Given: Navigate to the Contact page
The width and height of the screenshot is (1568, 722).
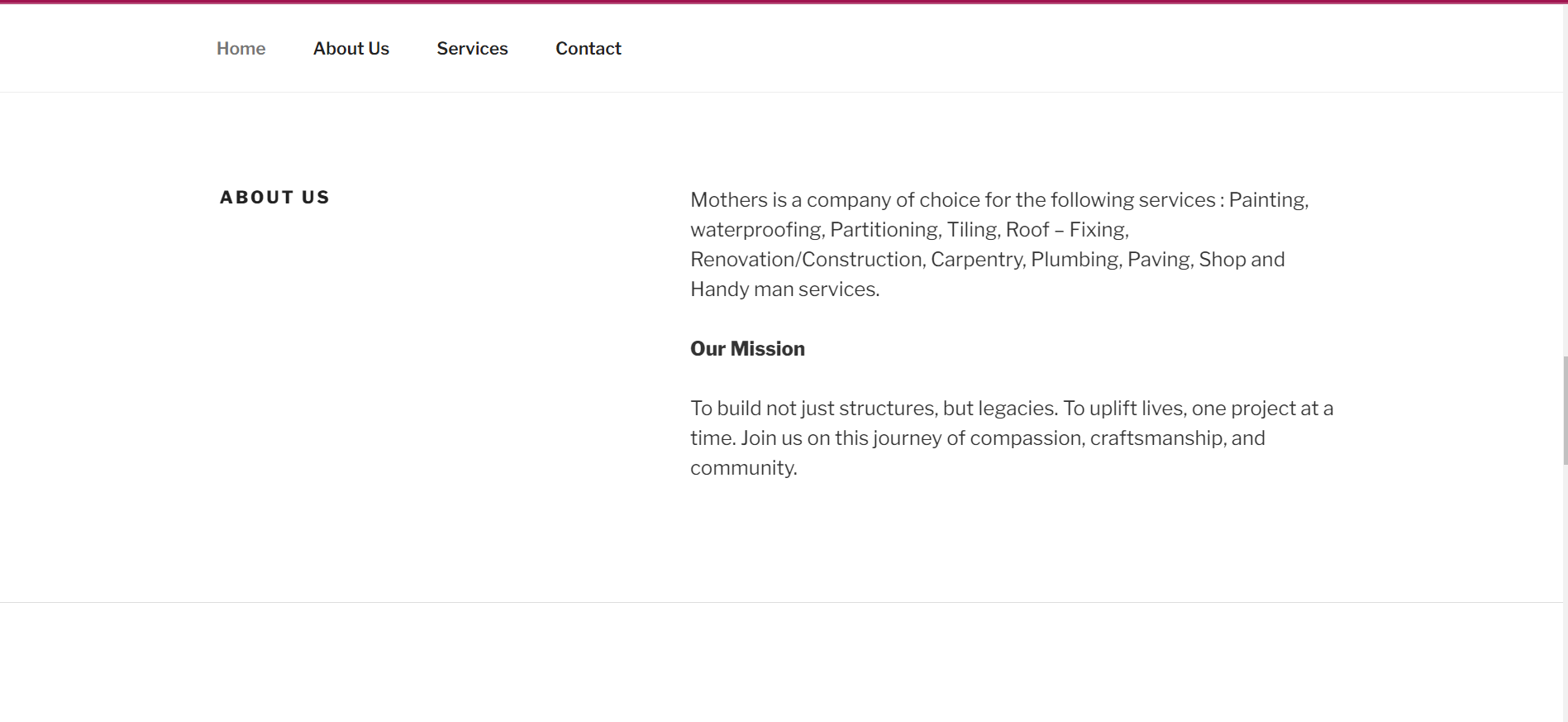Looking at the screenshot, I should point(588,49).
